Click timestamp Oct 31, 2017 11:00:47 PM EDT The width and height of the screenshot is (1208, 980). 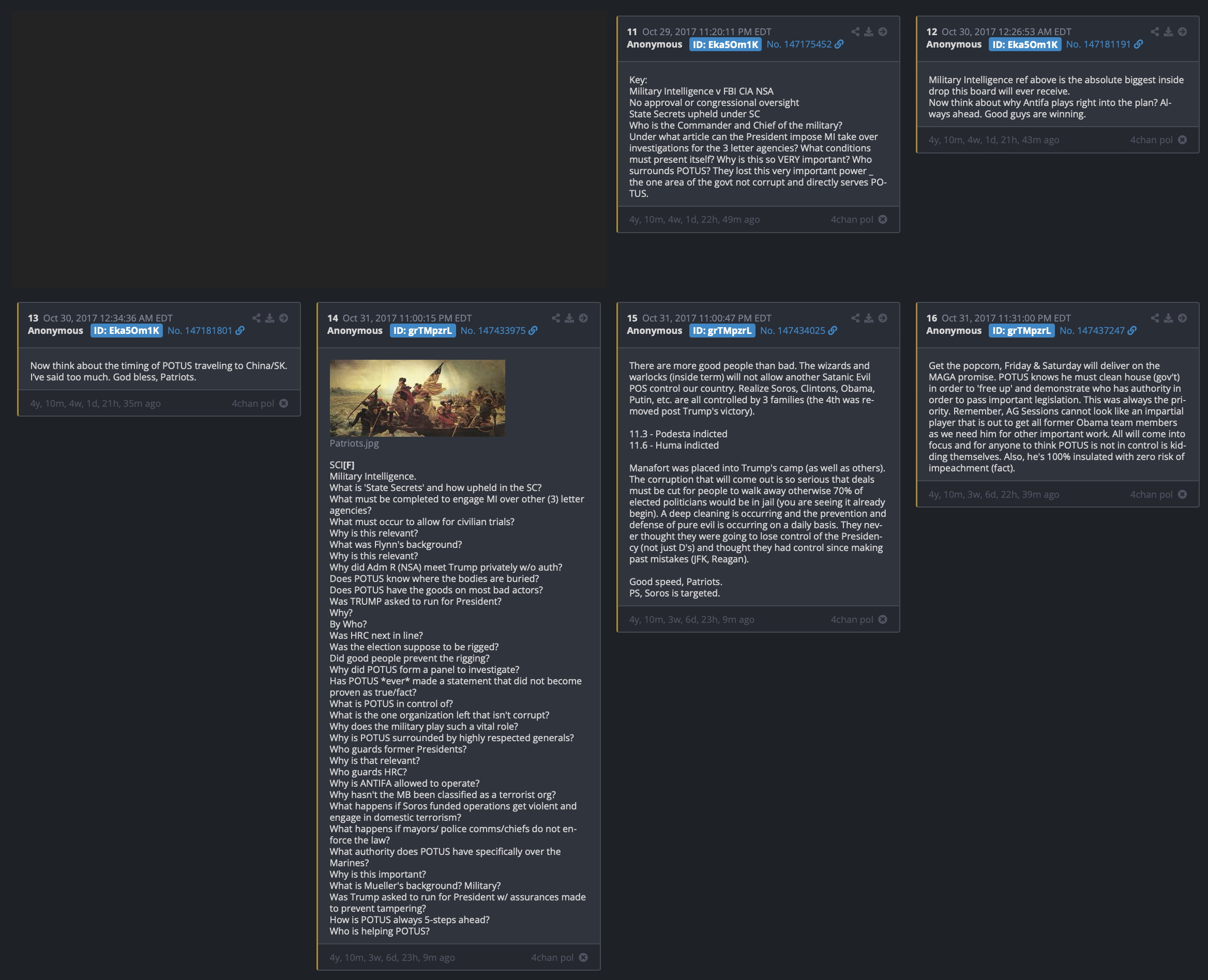click(x=706, y=318)
